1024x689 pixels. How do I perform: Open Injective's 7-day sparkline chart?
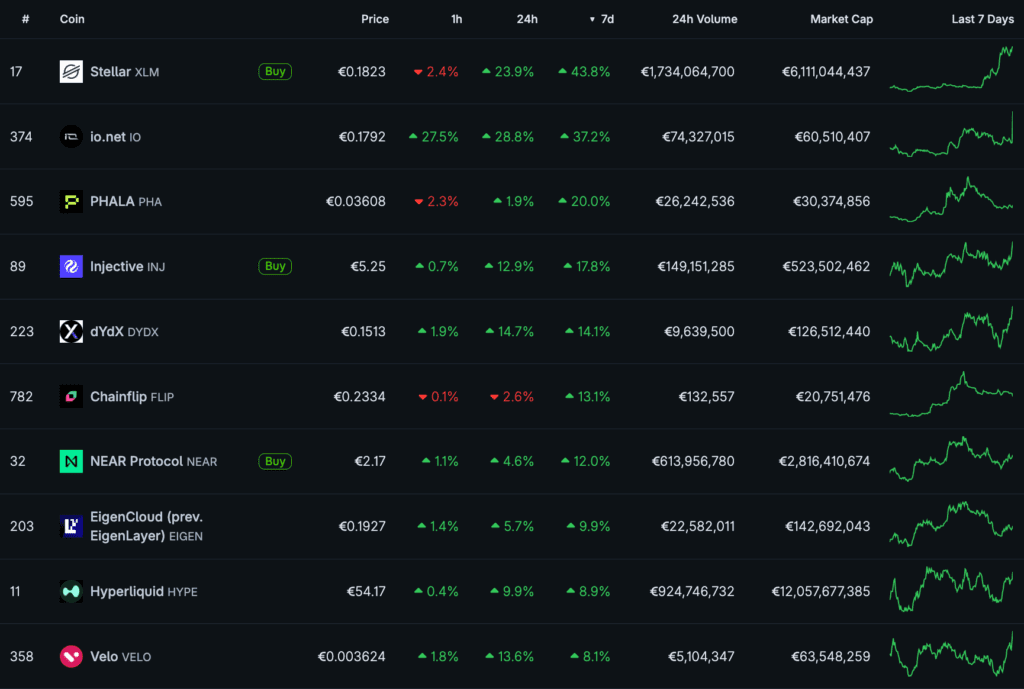pyautogui.click(x=952, y=264)
